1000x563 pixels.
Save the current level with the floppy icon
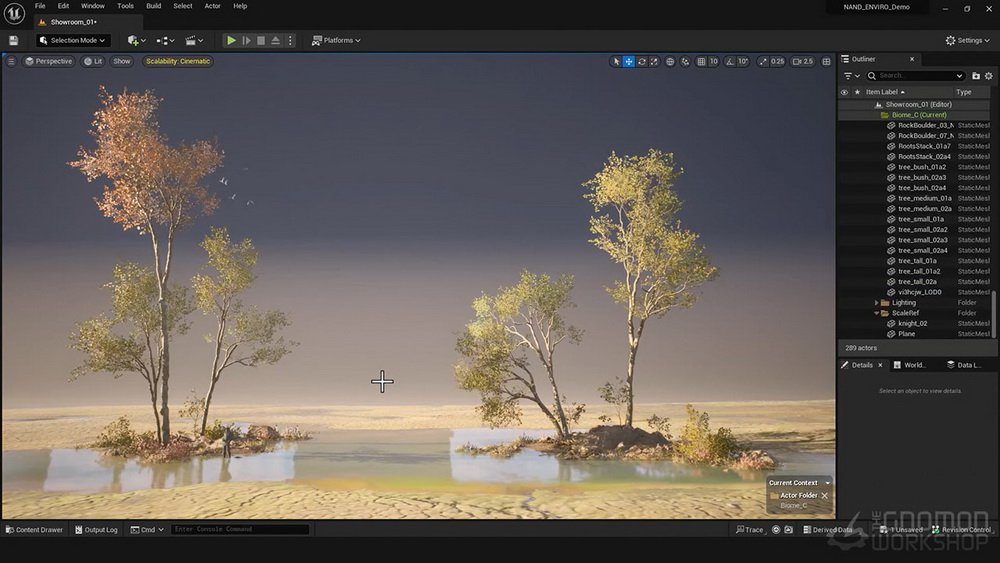[x=13, y=40]
